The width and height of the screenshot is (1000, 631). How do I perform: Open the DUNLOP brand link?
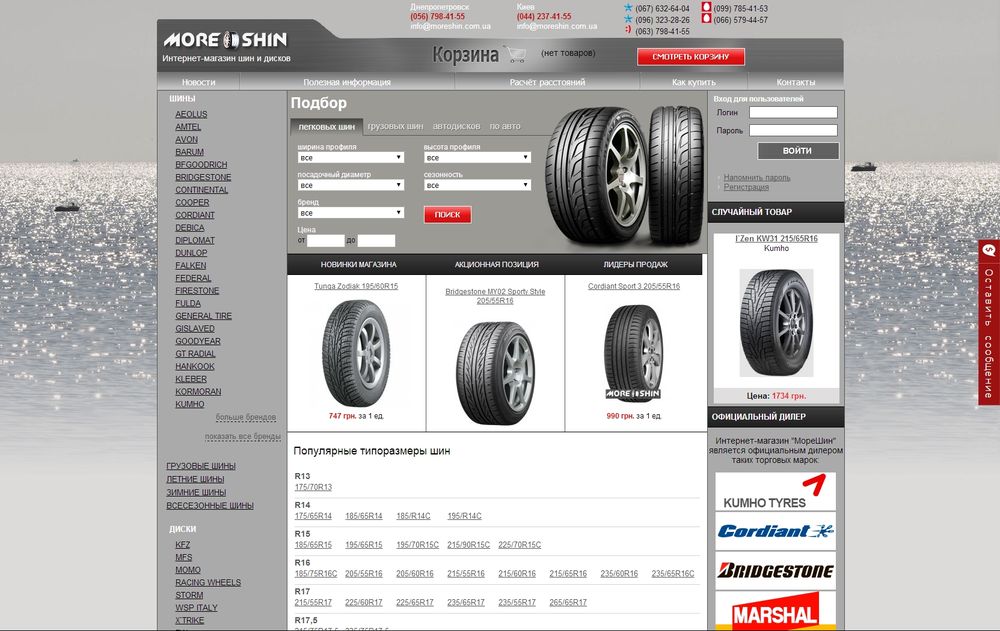191,253
